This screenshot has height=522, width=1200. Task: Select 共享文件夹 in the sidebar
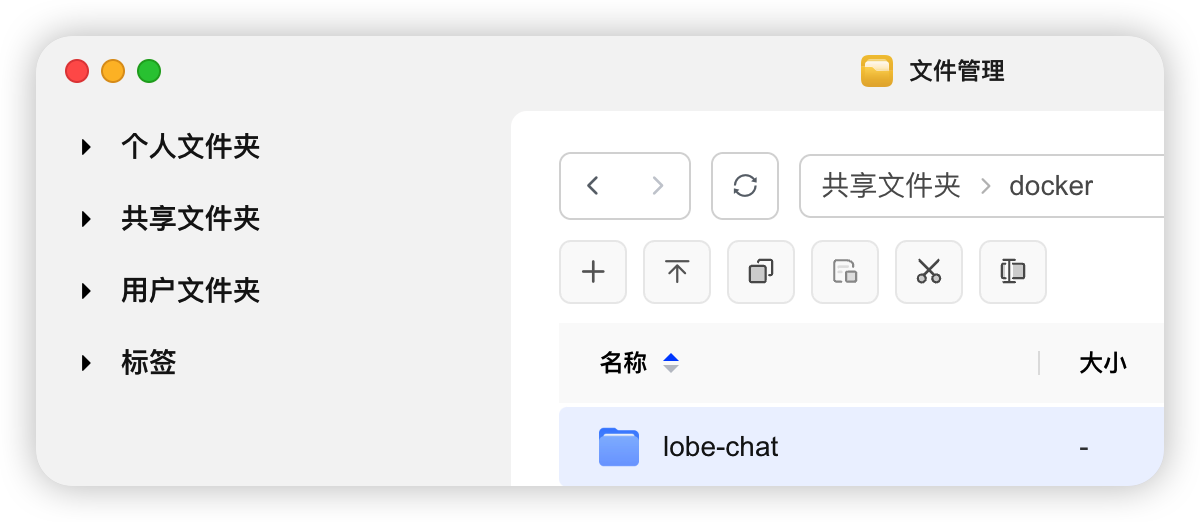click(190, 219)
